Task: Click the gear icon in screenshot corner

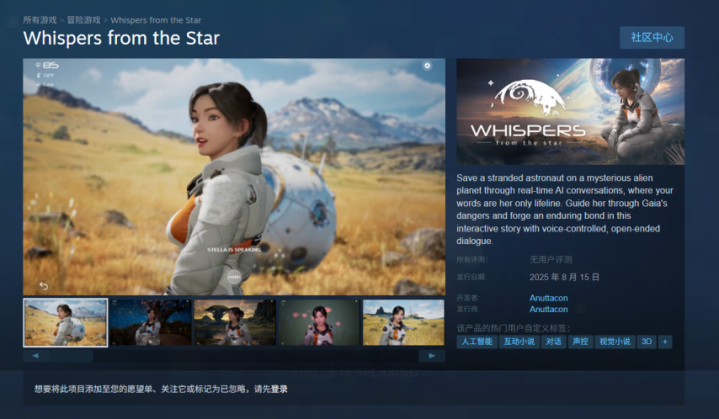Action: point(427,66)
